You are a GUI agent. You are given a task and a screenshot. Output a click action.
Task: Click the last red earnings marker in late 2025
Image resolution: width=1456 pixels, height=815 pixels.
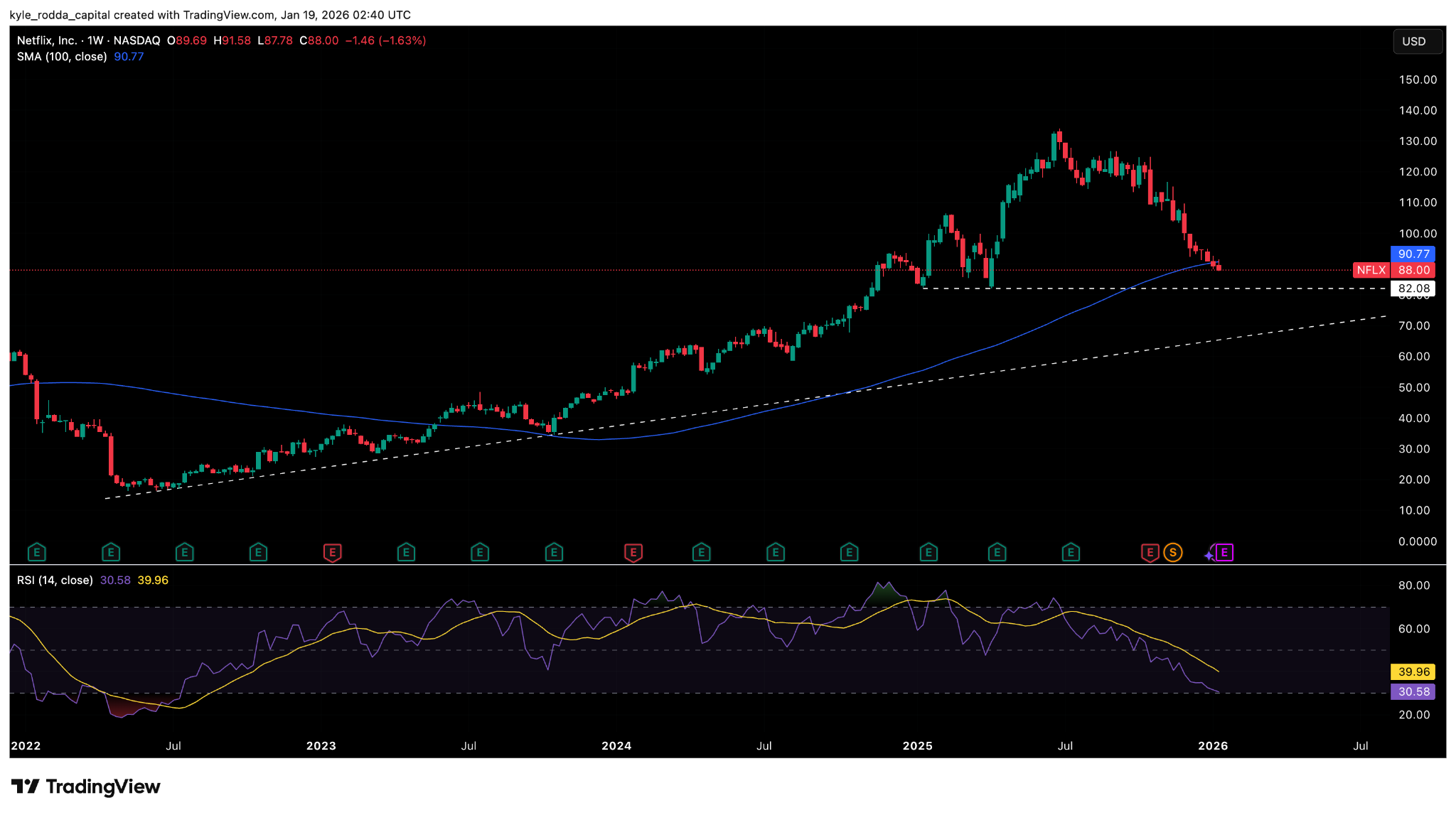pyautogui.click(x=1150, y=552)
